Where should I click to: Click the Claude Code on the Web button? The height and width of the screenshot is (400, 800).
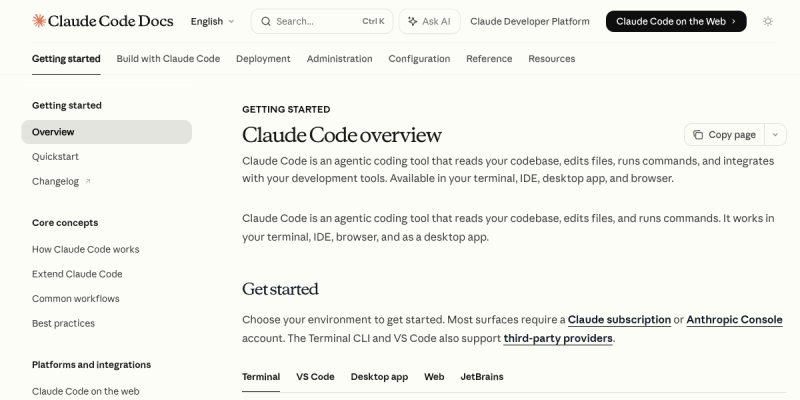676,21
